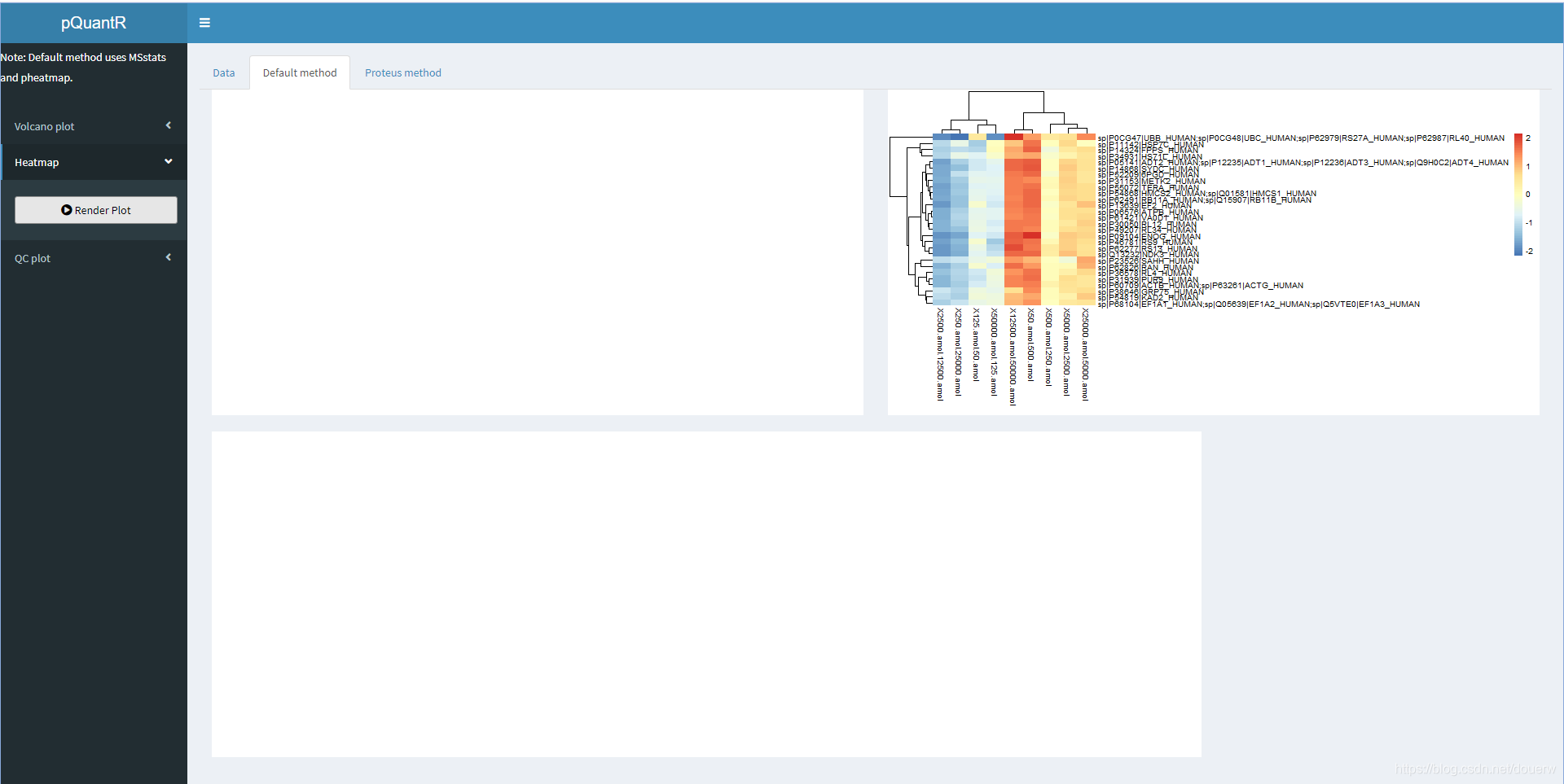Open the Proteus method tab

pyautogui.click(x=402, y=72)
